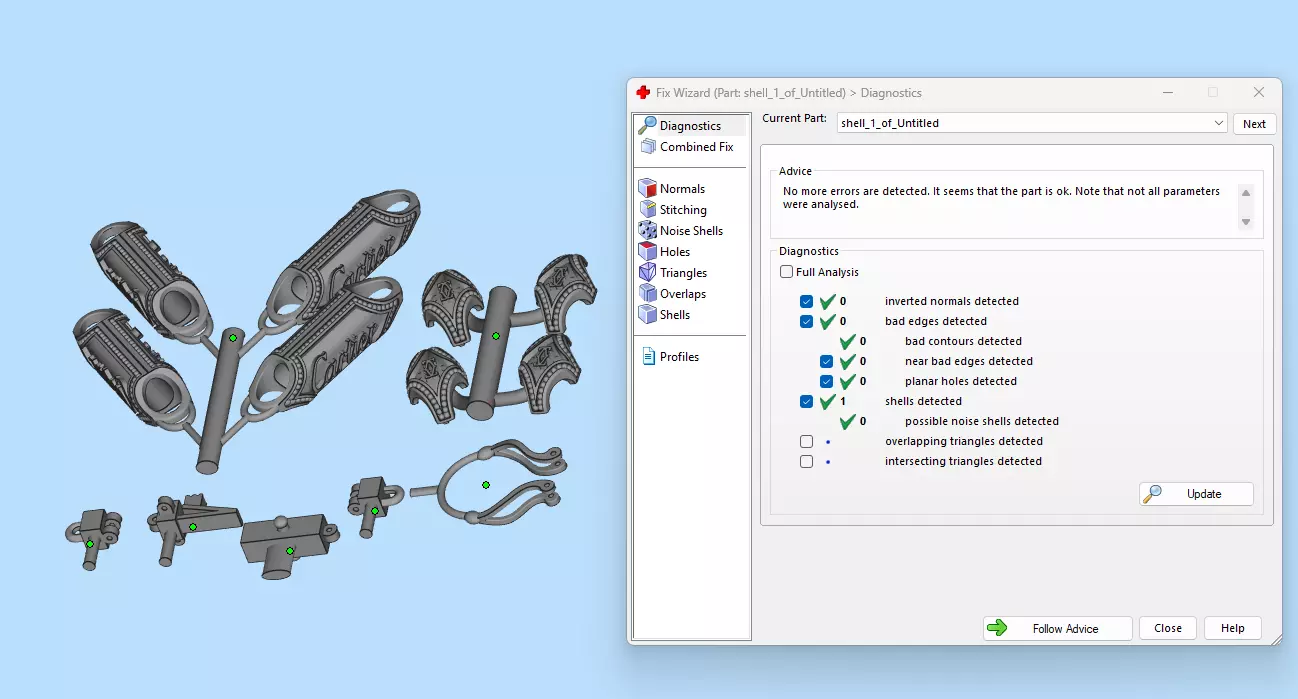Viewport: 1298px width, 699px height.
Task: Click the red cross Fix Wizard icon
Action: tap(643, 92)
